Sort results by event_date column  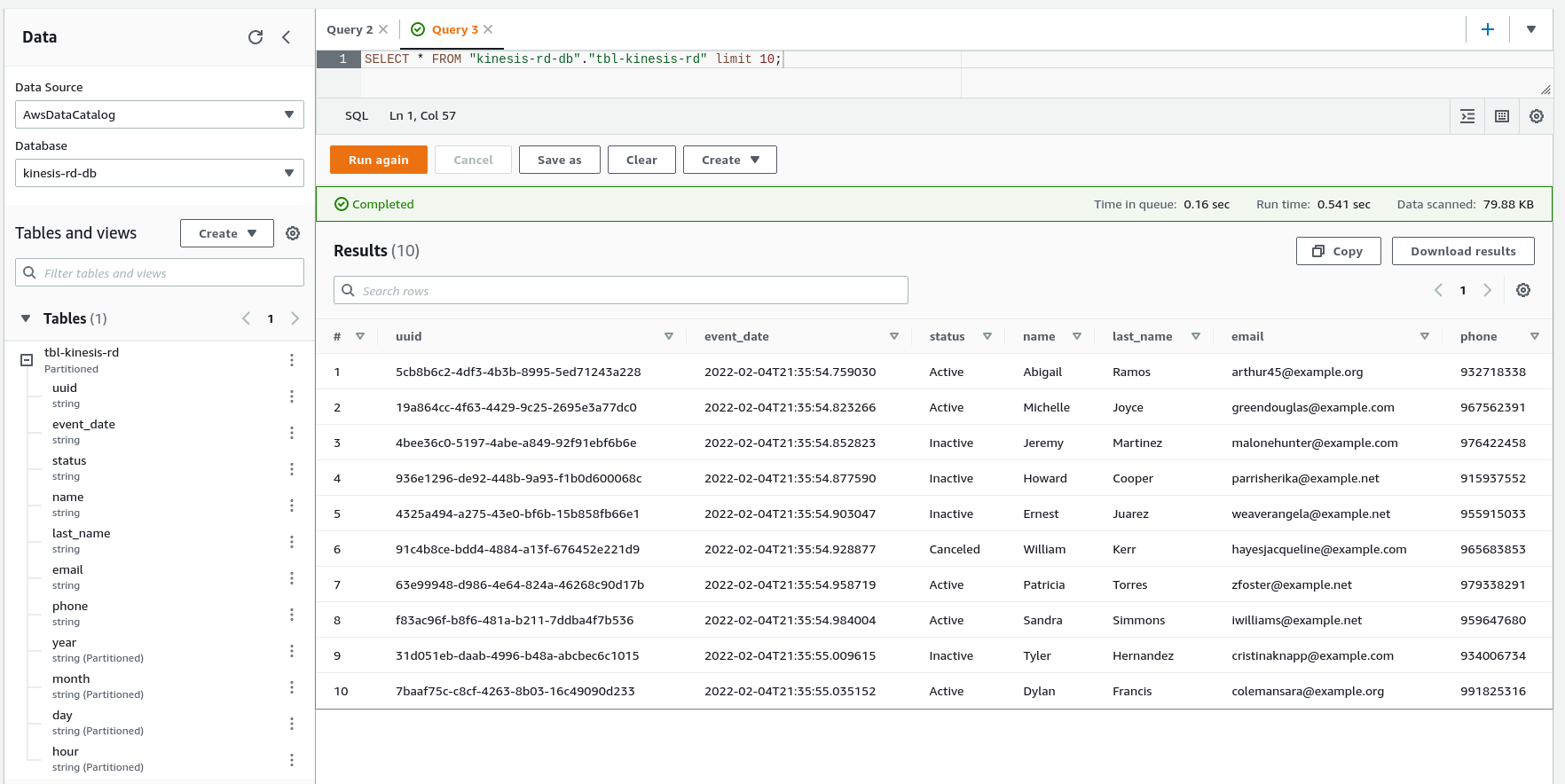tap(894, 336)
